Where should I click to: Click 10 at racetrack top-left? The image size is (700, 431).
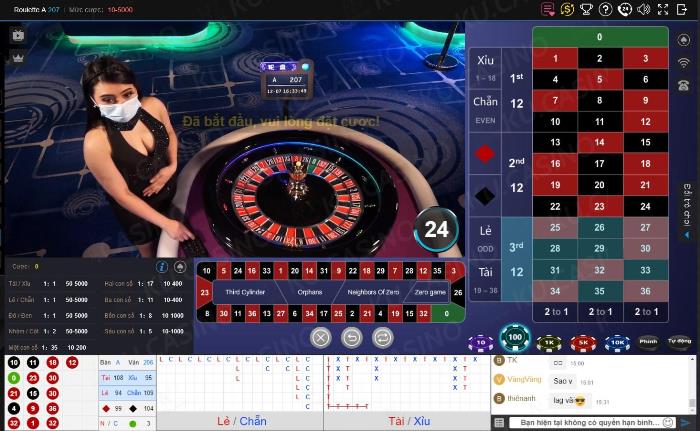tap(206, 271)
